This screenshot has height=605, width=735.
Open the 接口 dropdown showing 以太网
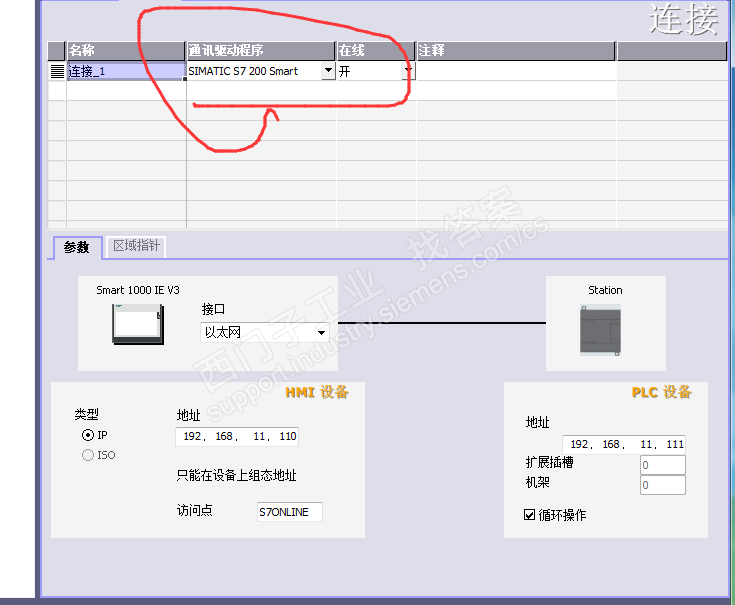click(321, 332)
